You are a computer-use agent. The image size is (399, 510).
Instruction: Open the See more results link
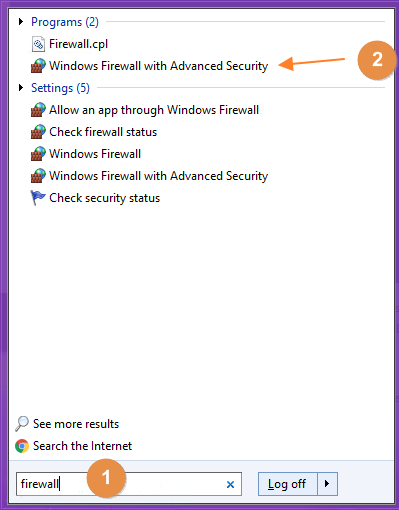76,424
